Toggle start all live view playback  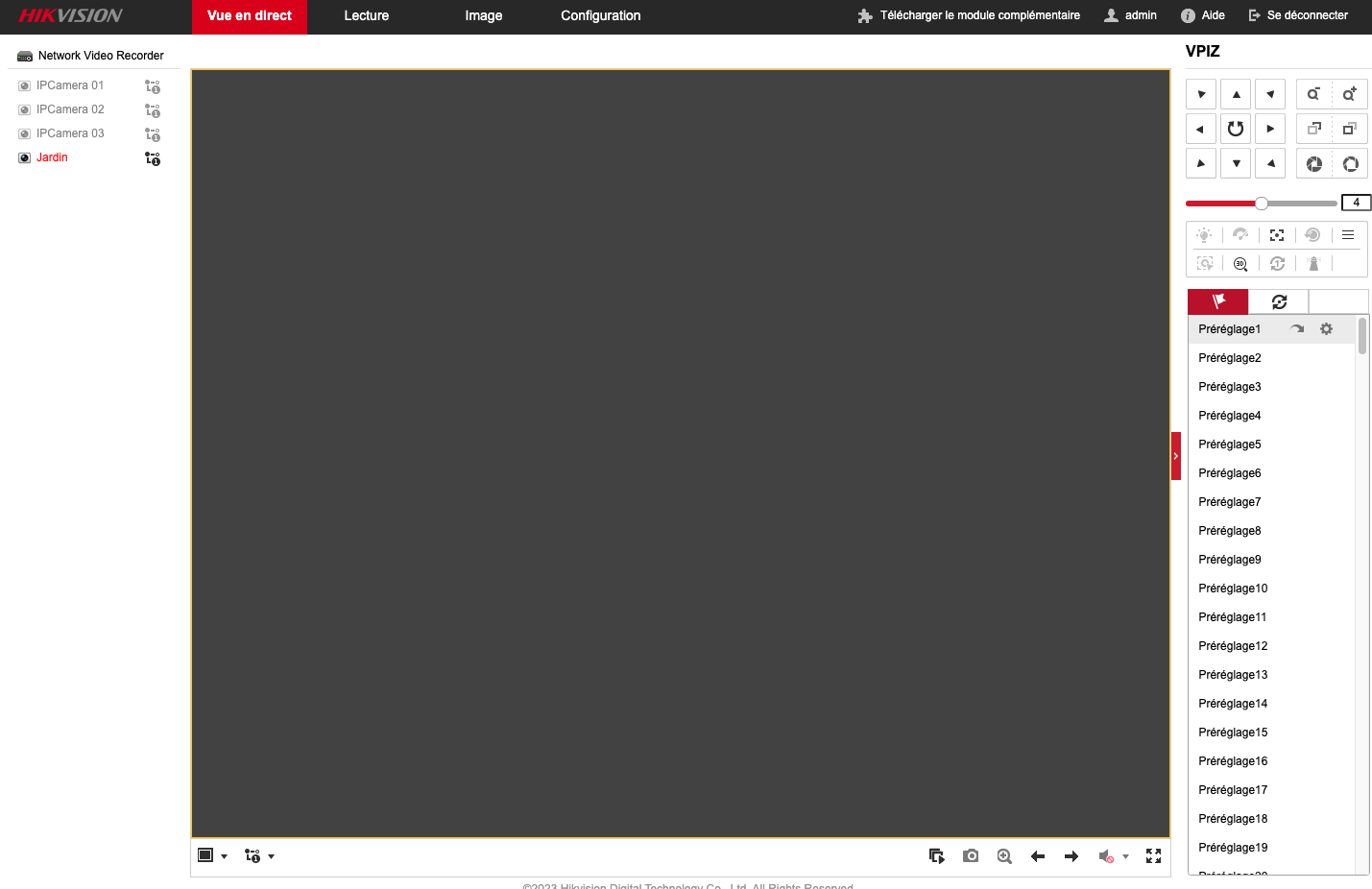click(x=936, y=856)
